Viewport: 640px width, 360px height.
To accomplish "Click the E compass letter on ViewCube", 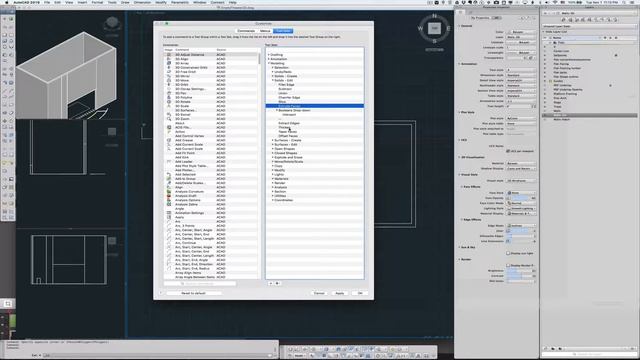I will tap(448, 29).
